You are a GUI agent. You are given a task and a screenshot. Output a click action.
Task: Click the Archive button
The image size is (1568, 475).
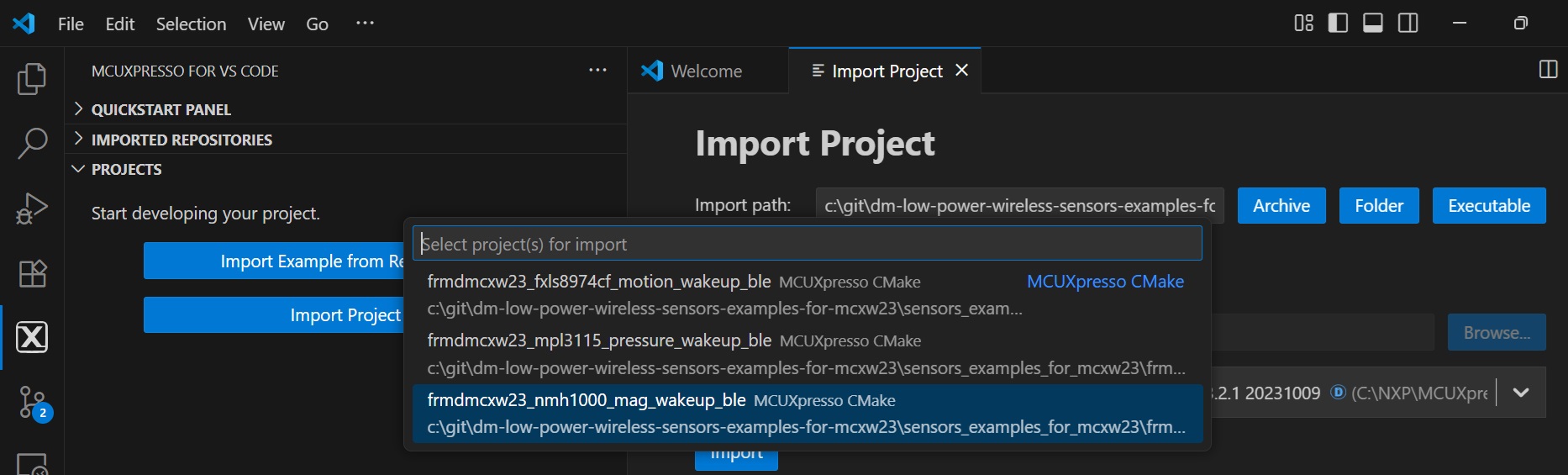click(1281, 206)
